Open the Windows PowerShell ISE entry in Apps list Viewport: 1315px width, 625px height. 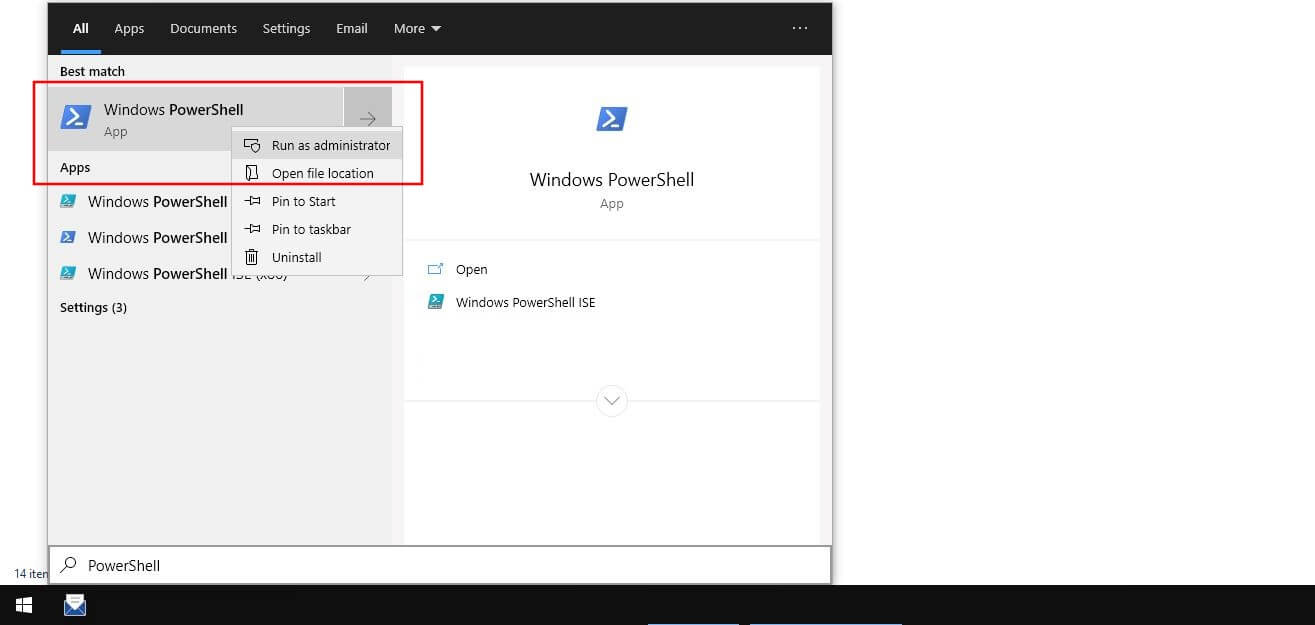pyautogui.click(x=140, y=273)
